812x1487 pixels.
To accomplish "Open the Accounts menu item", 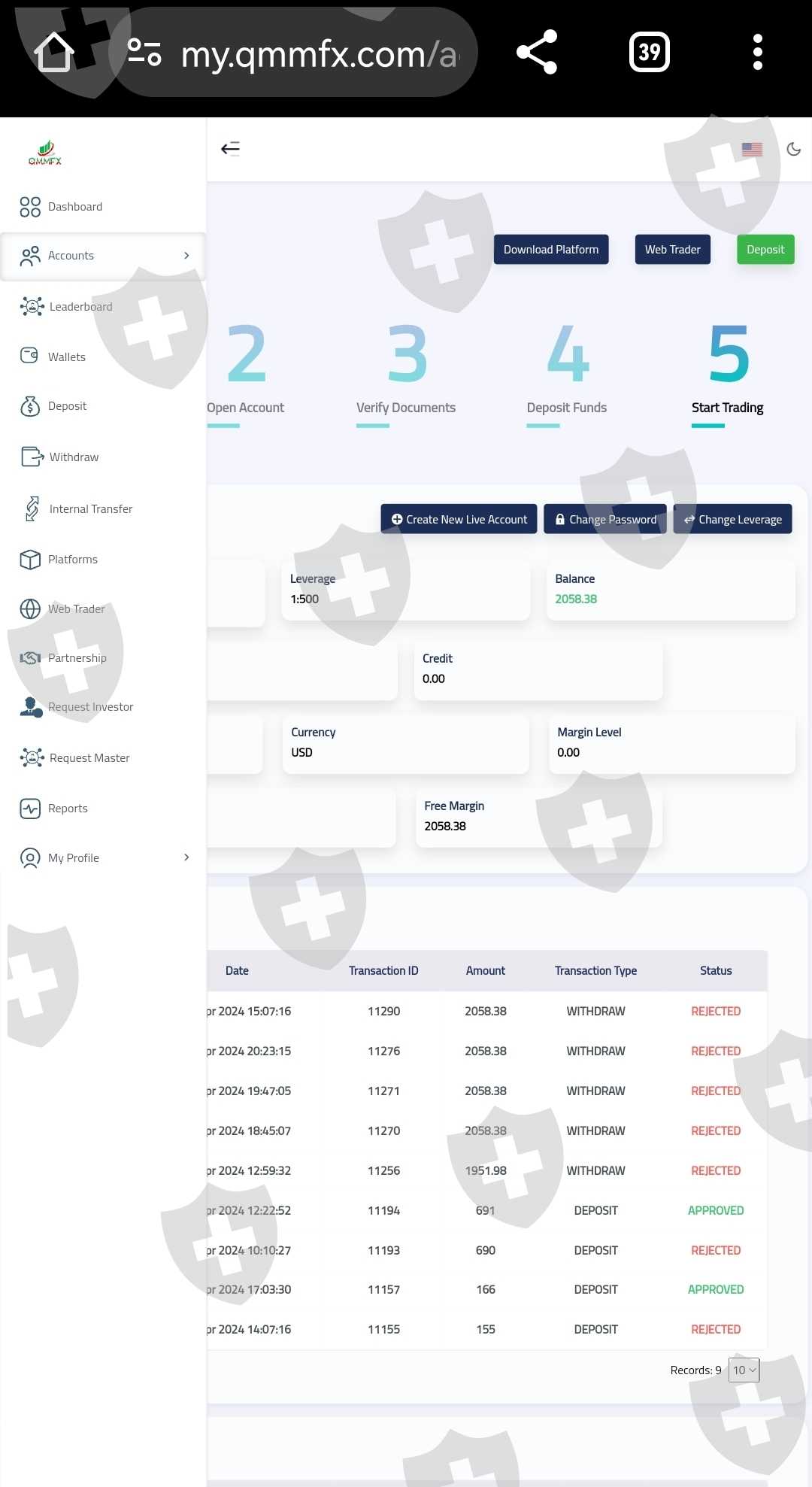I will pyautogui.click(x=103, y=256).
